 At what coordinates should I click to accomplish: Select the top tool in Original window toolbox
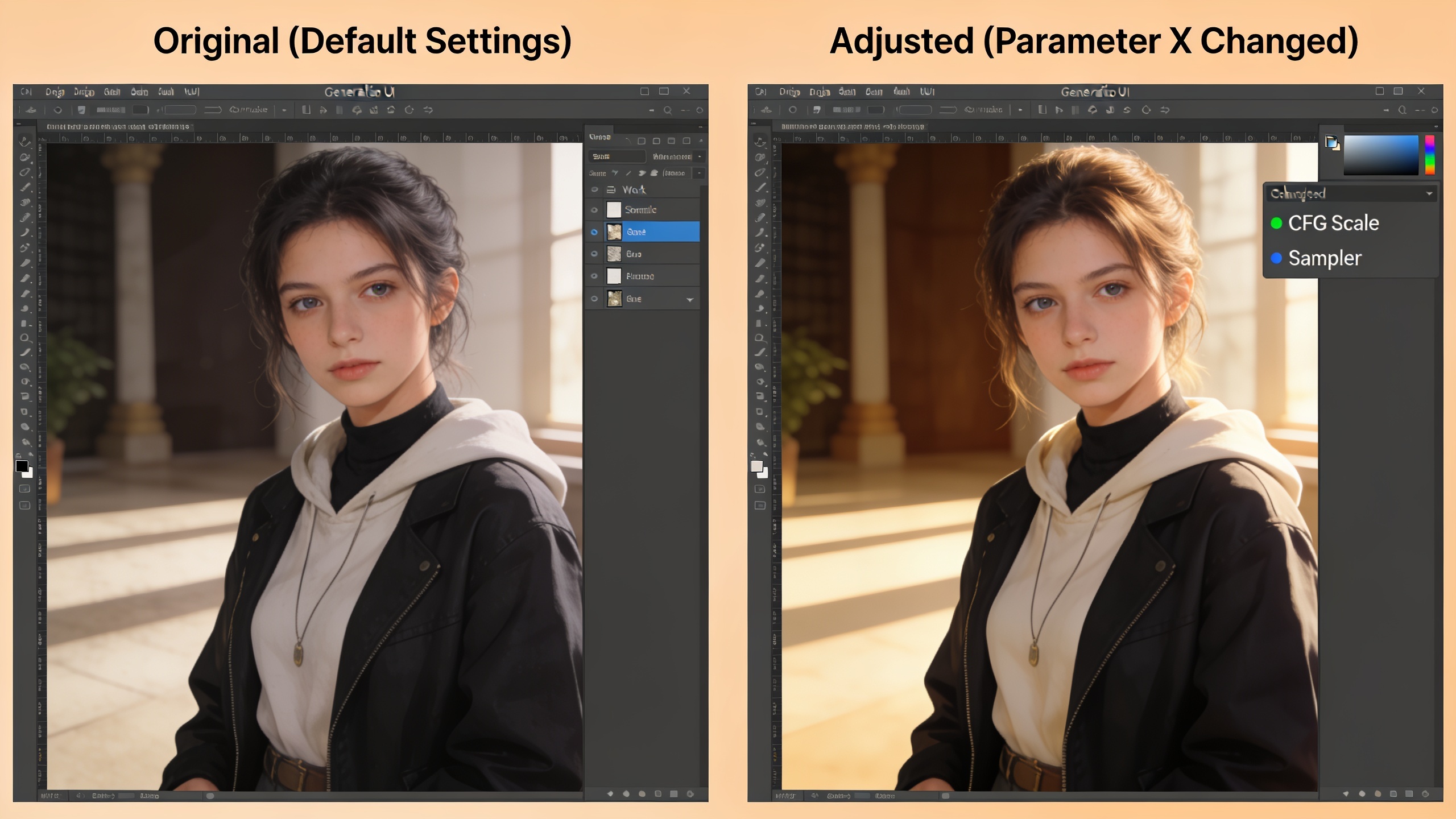tap(24, 141)
